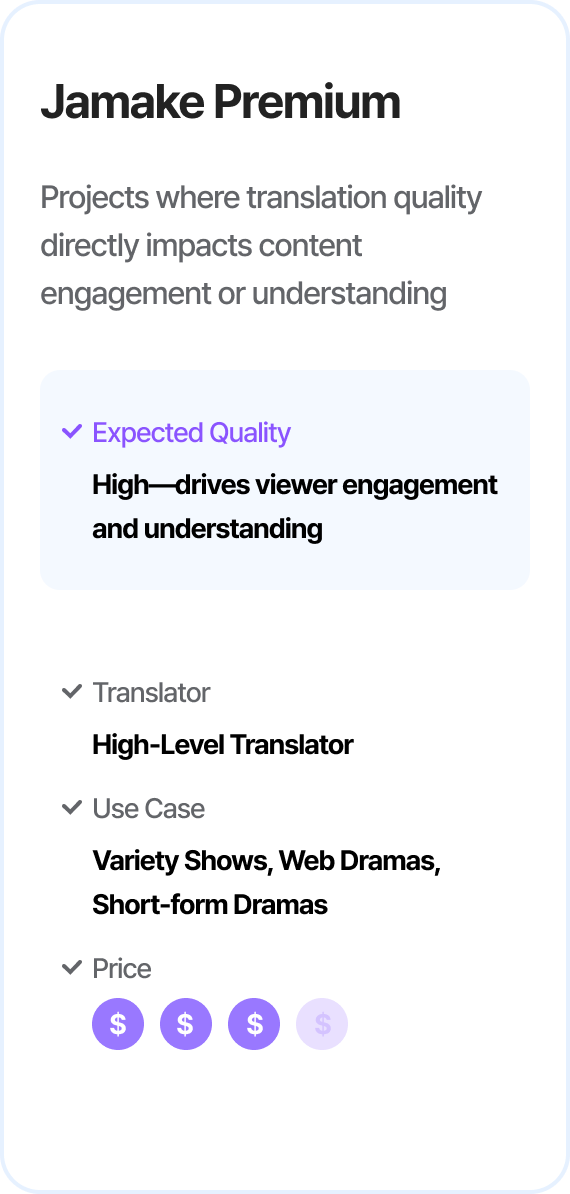Click the Expected Quality label

(x=192, y=433)
